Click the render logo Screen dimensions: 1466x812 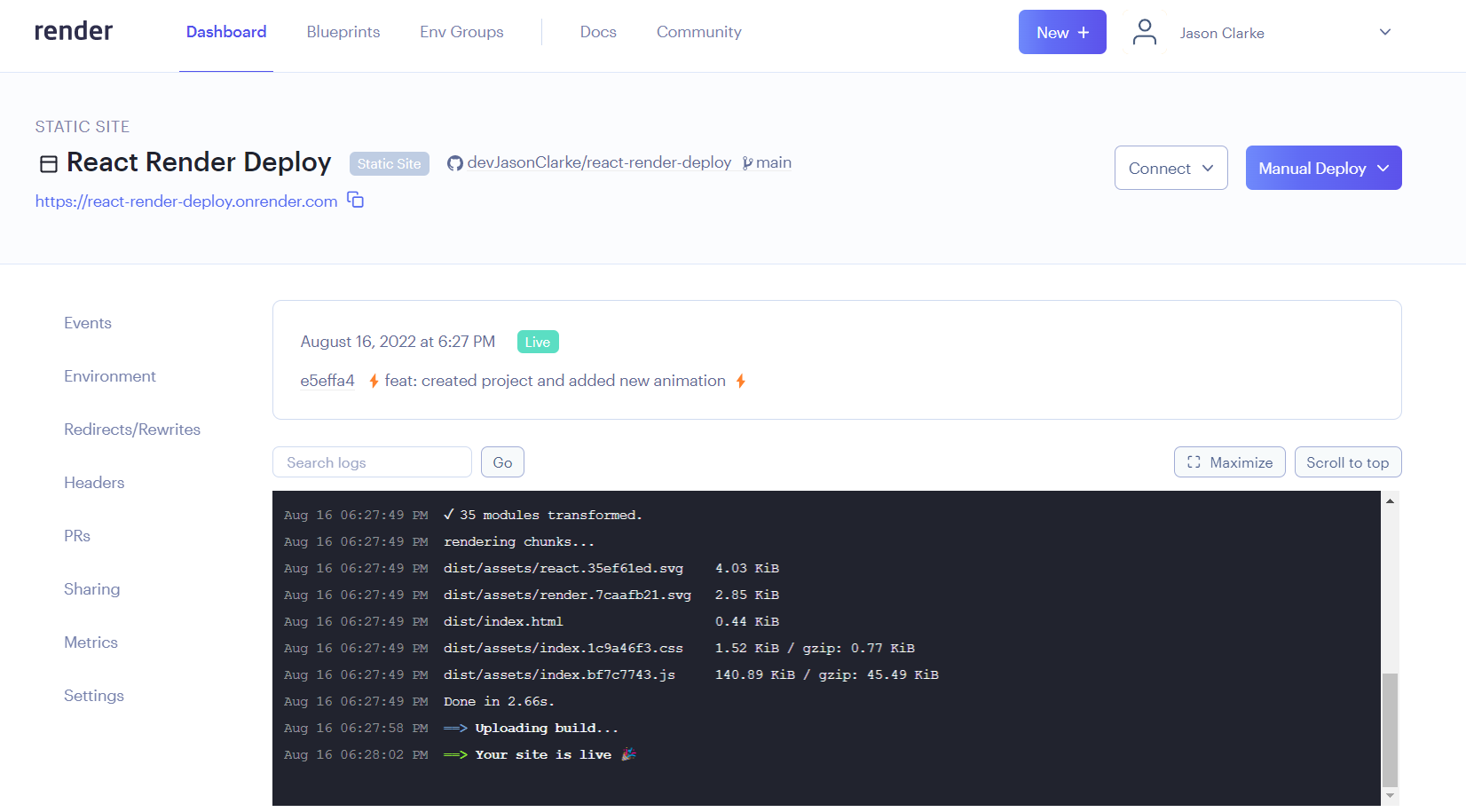pos(73,31)
